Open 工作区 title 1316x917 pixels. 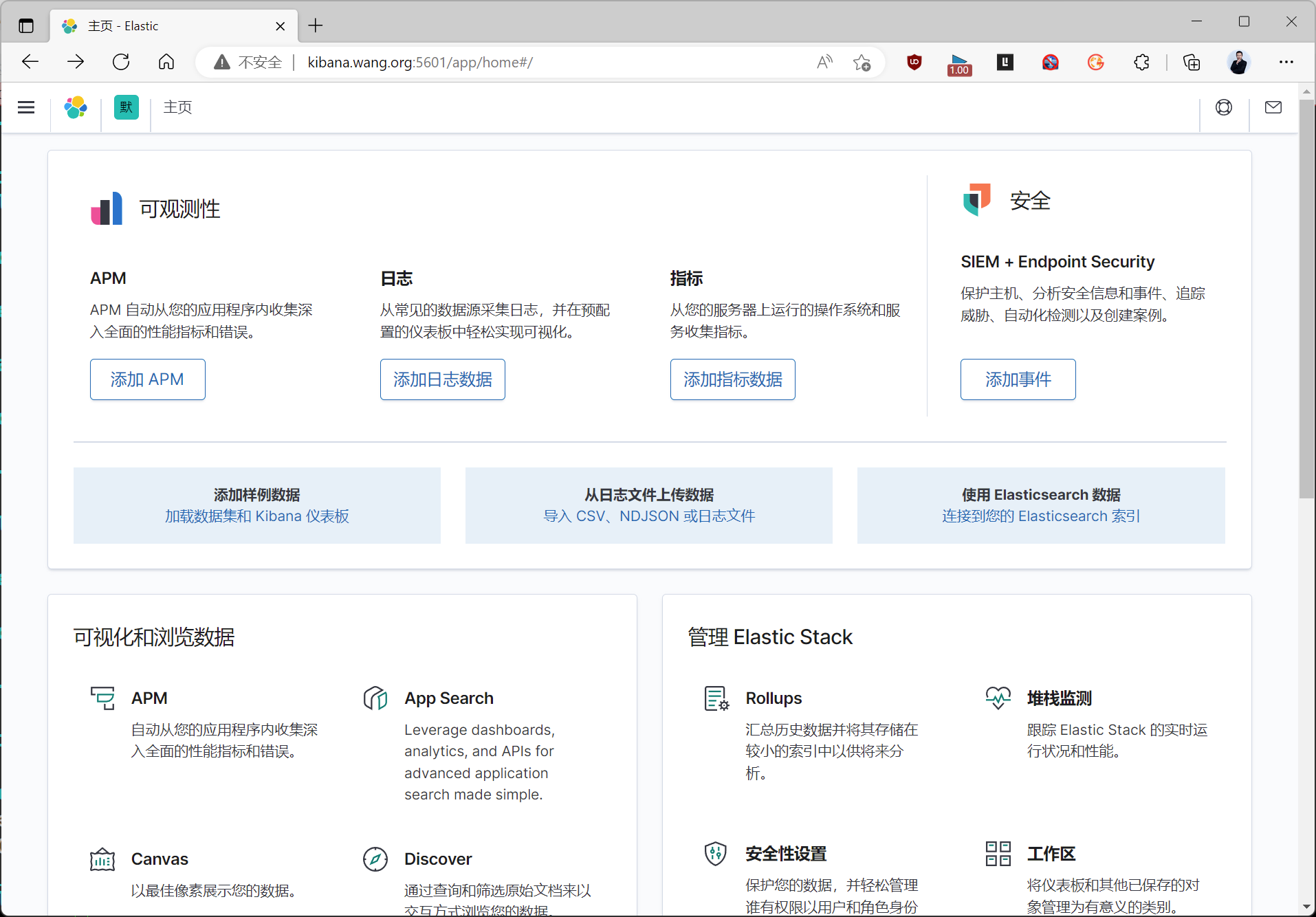[x=1051, y=854]
